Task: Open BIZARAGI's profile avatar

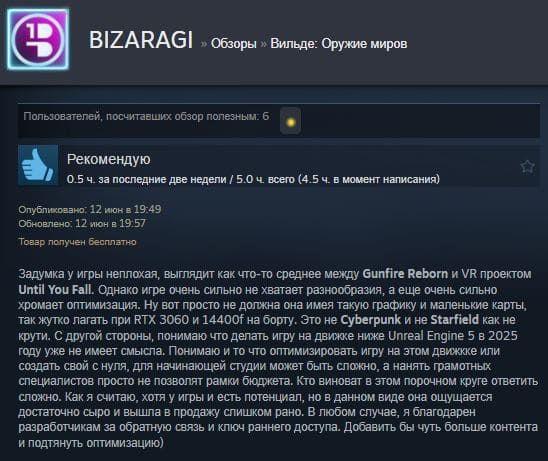Action: point(38,39)
